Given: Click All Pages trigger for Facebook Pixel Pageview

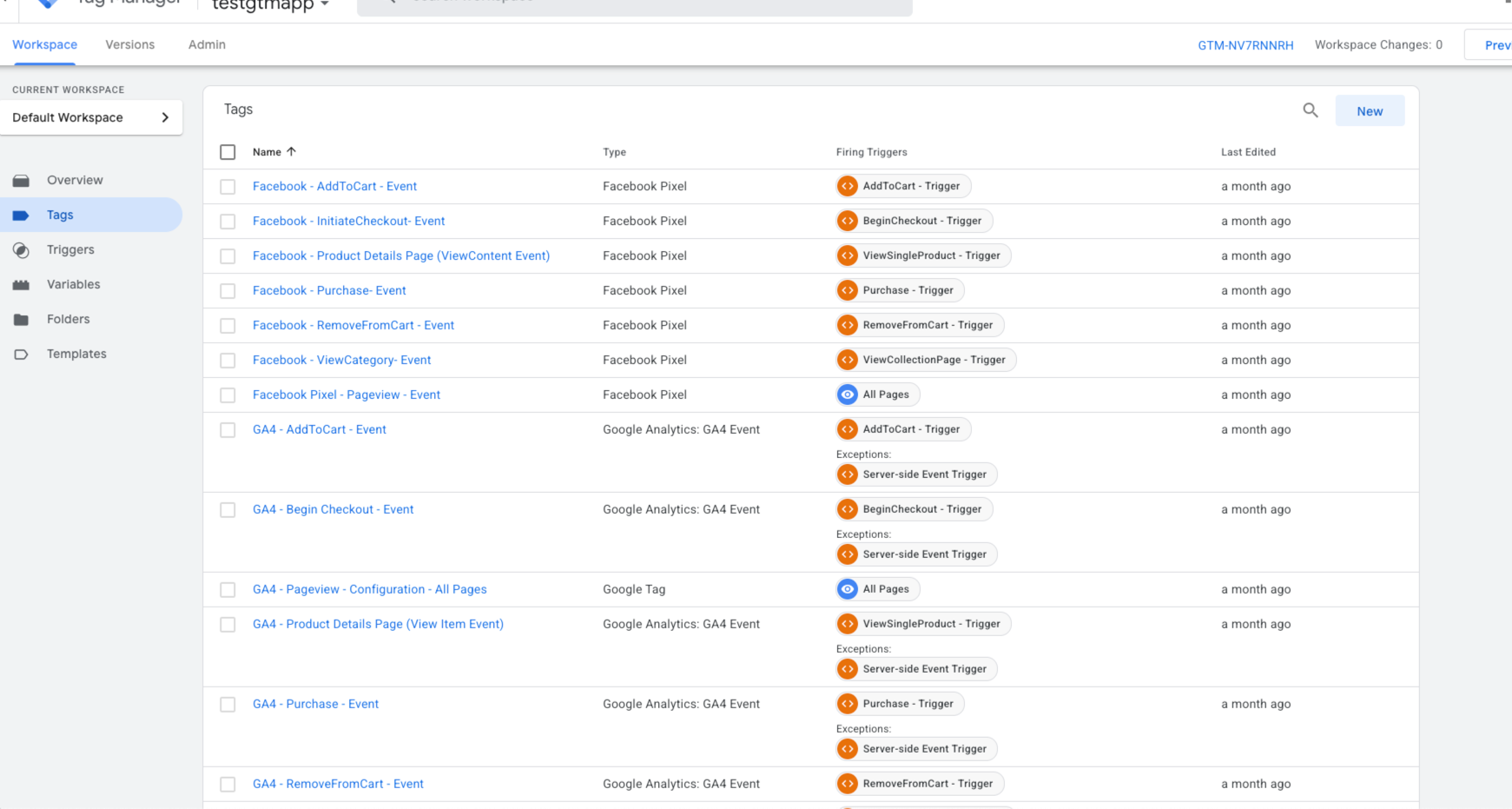Looking at the screenshot, I should (878, 395).
